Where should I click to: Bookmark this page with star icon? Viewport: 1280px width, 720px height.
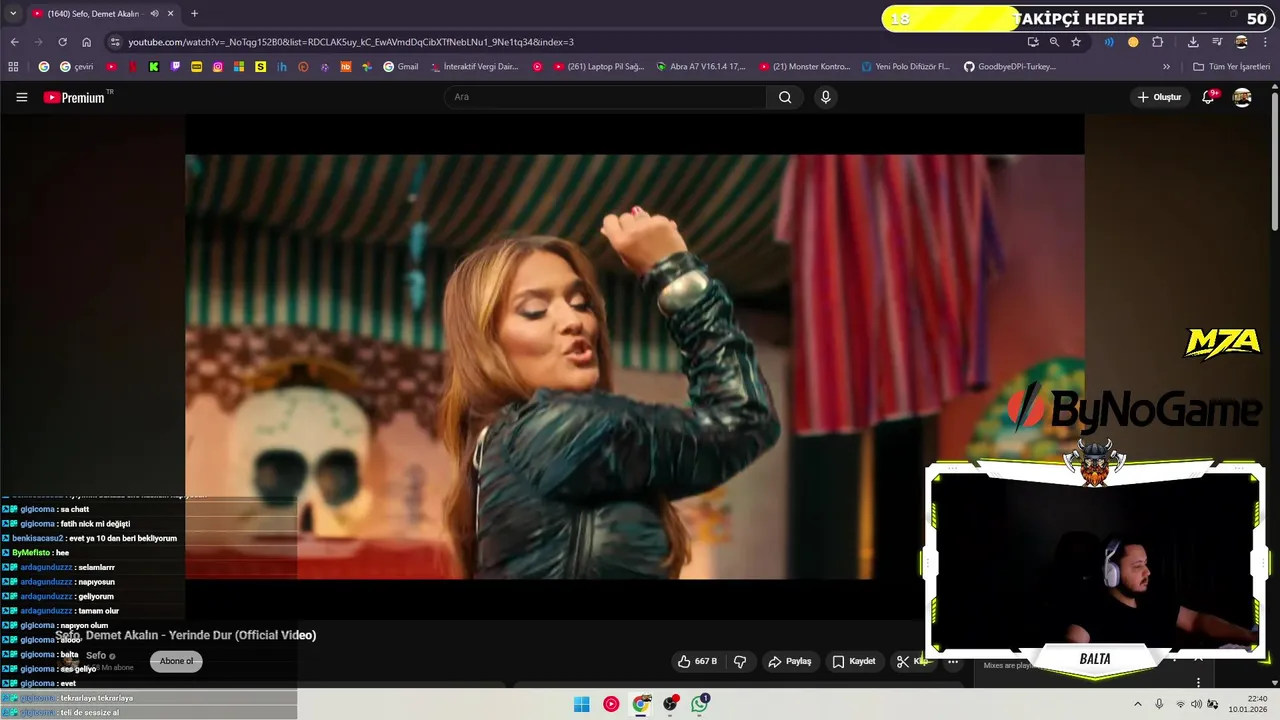[x=1076, y=42]
